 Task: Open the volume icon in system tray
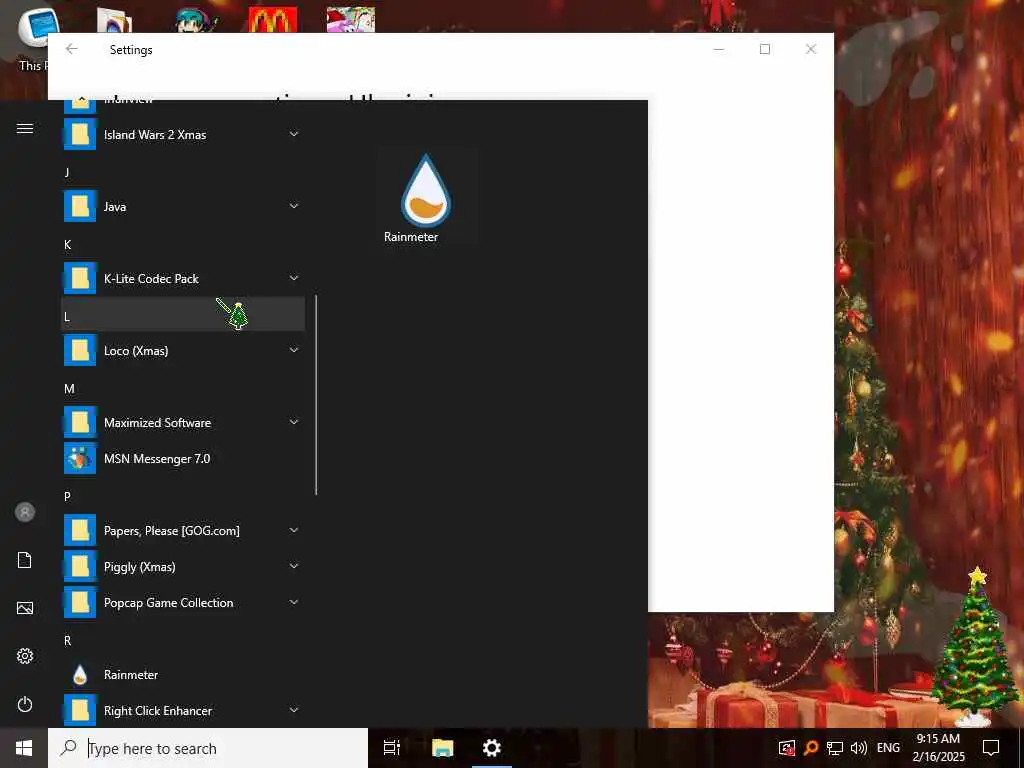pyautogui.click(x=859, y=748)
